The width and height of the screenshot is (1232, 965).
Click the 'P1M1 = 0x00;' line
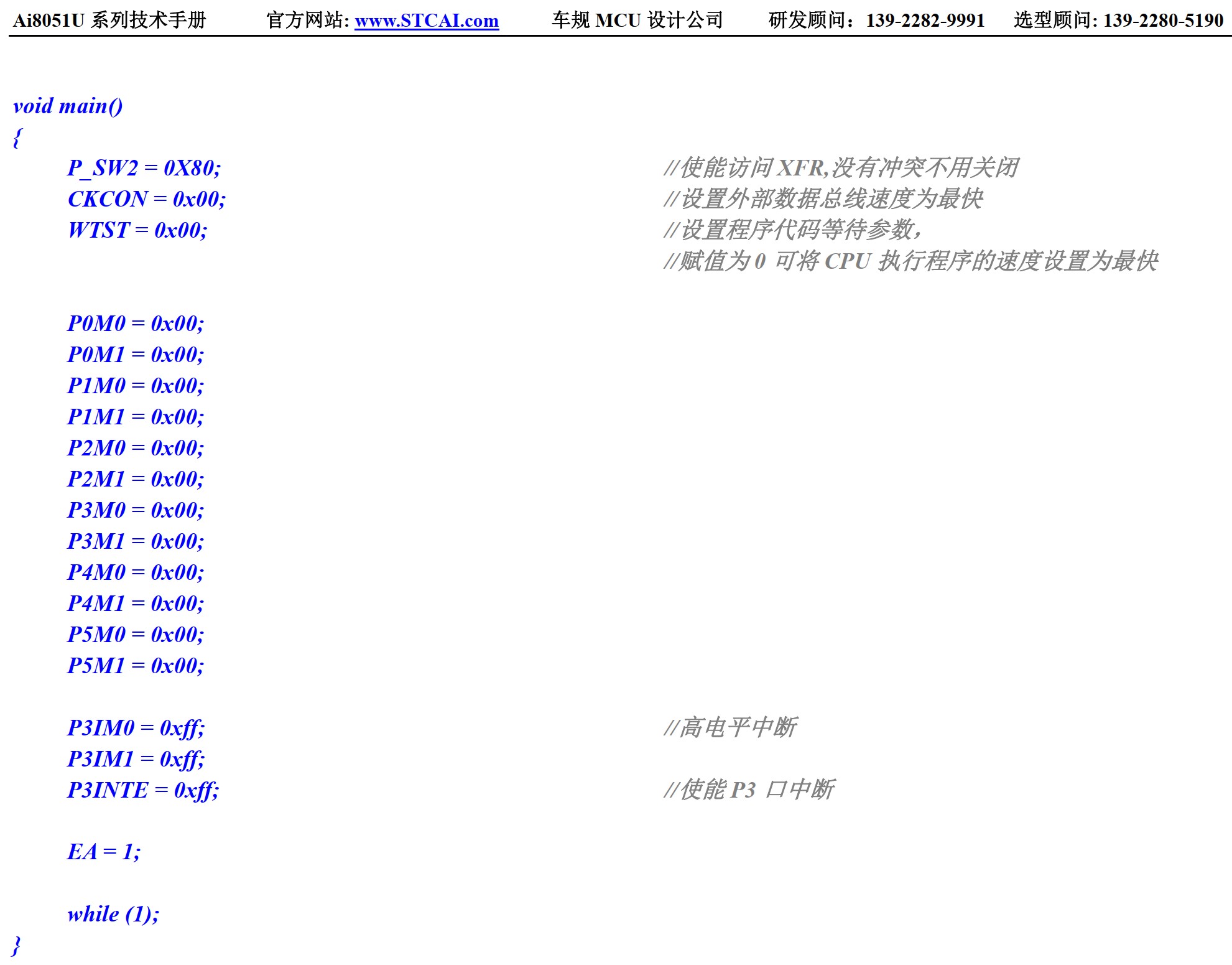(x=136, y=417)
